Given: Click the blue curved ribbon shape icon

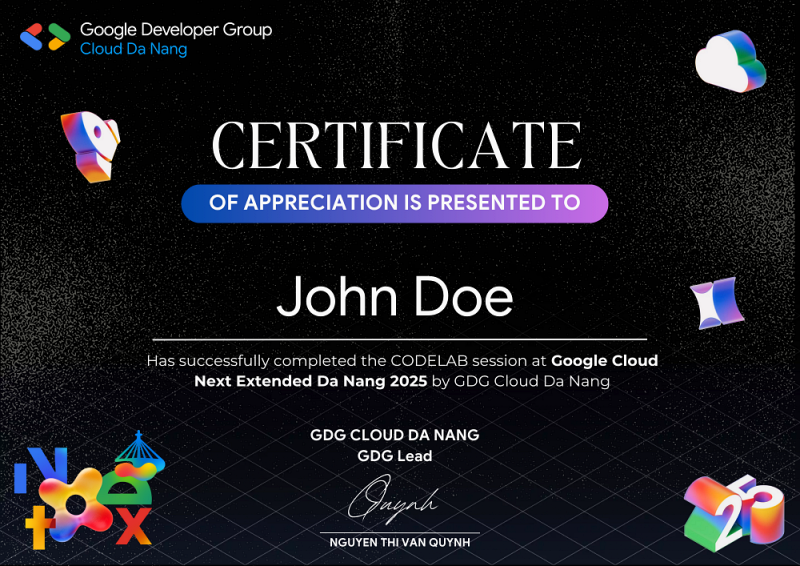Looking at the screenshot, I should click(x=716, y=303).
